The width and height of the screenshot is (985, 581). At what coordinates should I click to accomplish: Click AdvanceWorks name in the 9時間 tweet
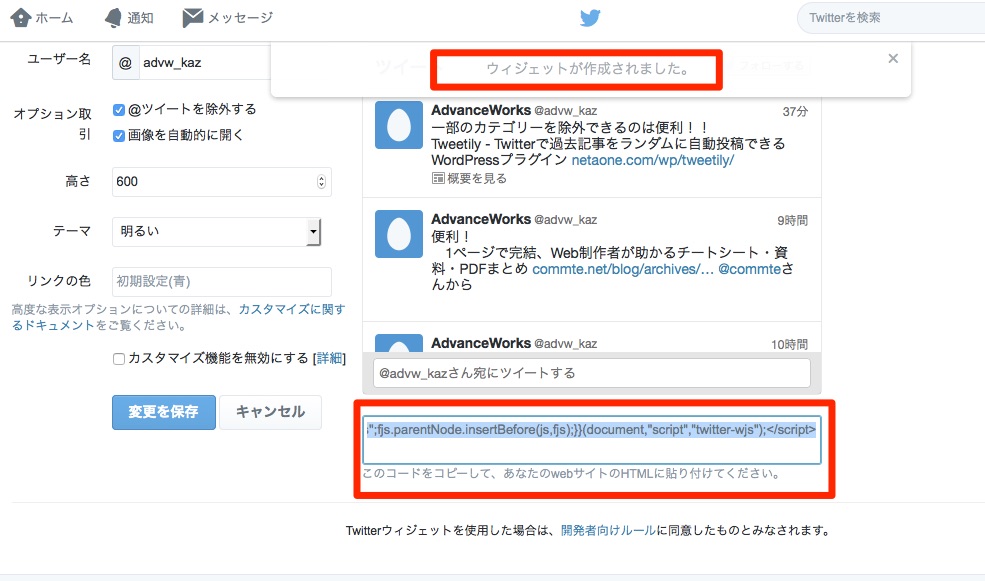(481, 219)
